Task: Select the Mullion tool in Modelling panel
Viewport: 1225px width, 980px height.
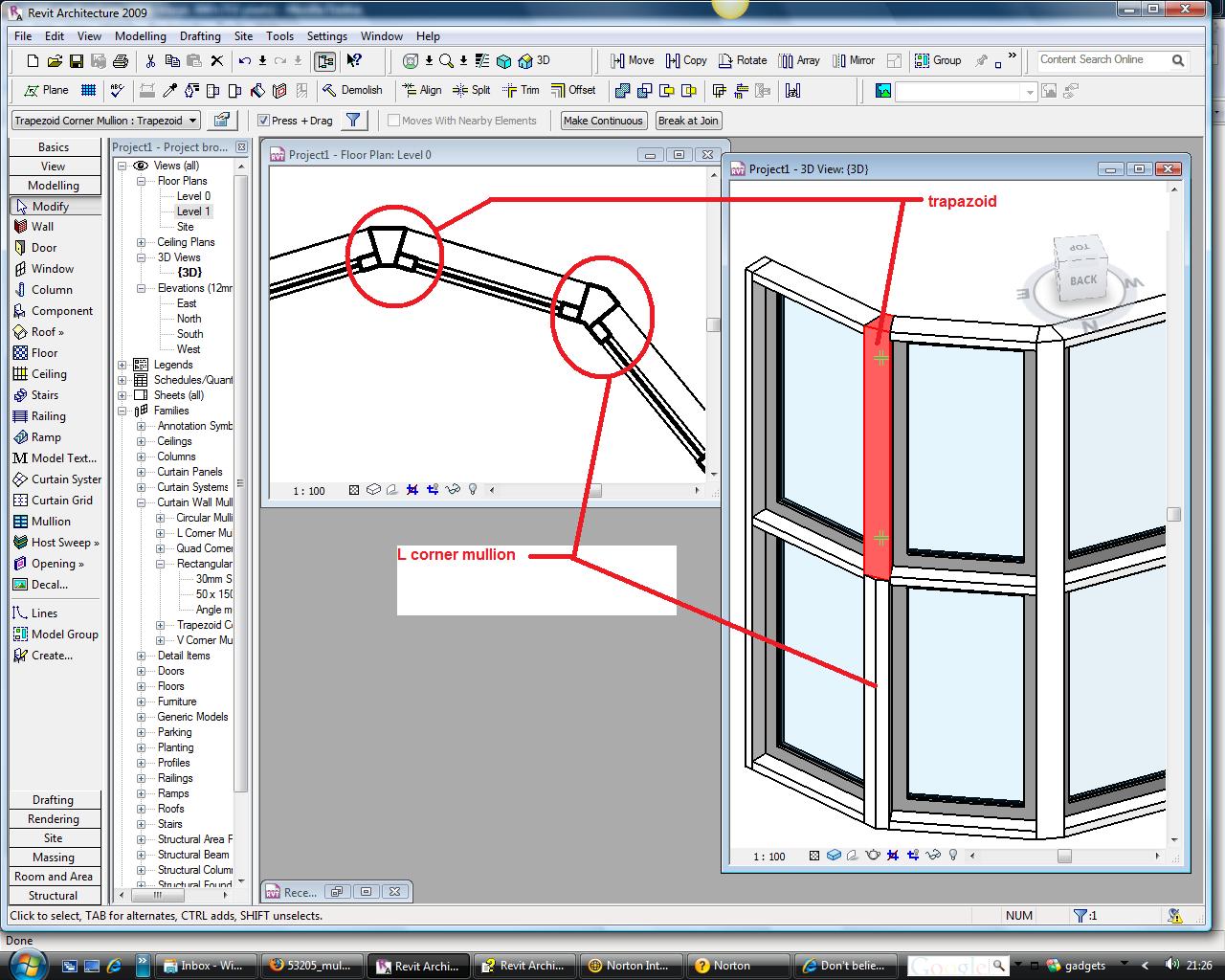Action: point(50,522)
